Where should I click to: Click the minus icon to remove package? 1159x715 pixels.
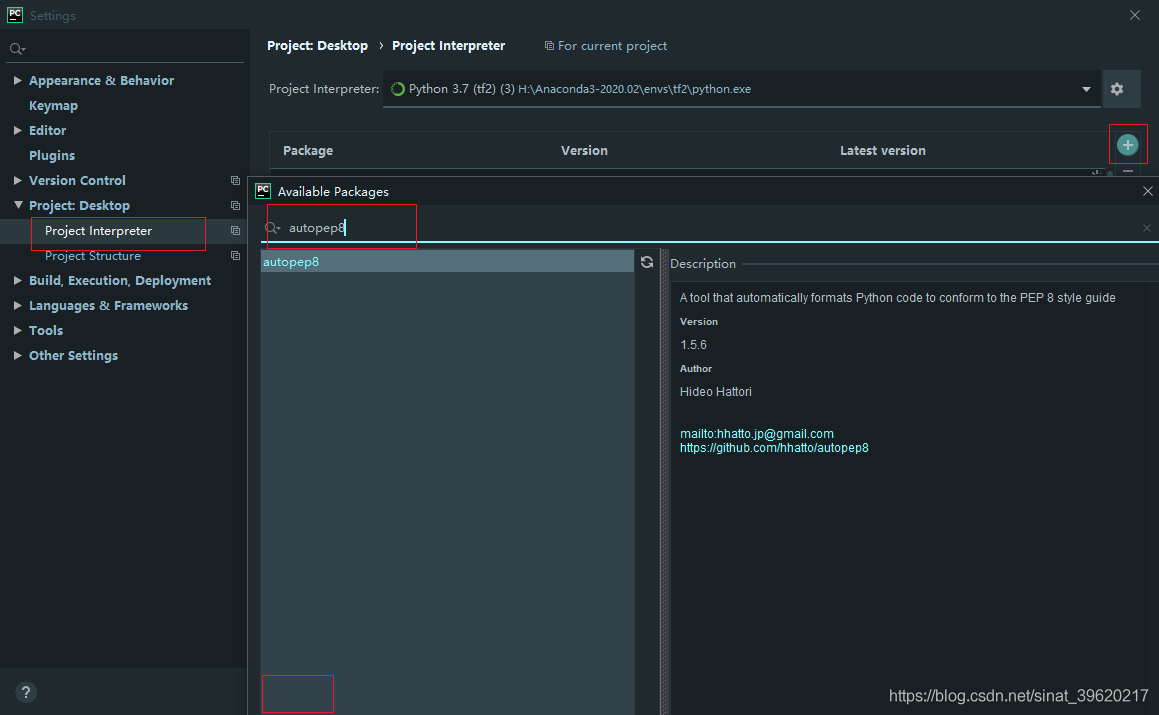(x=1128, y=172)
